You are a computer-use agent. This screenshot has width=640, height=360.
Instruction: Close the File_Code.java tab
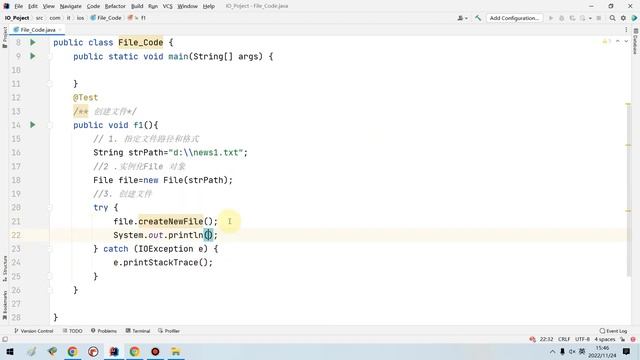pyautogui.click(x=60, y=30)
